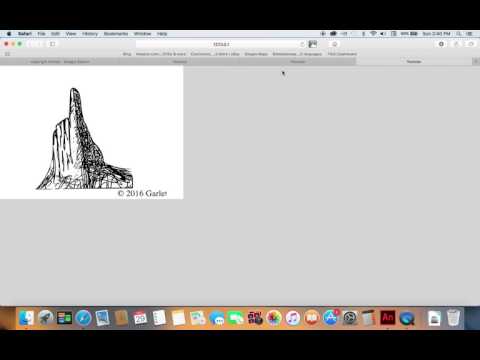Open App Store icon in dock
This screenshot has width=480, height=360.
click(331, 318)
